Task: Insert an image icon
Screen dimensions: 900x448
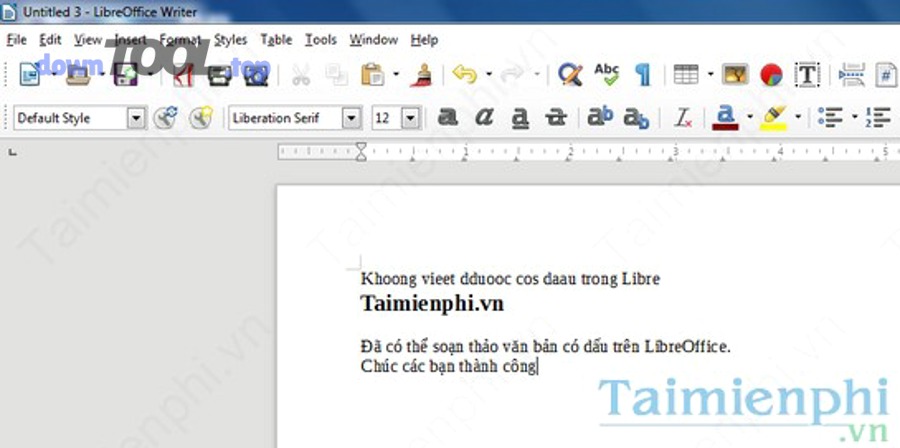Action: [735, 74]
